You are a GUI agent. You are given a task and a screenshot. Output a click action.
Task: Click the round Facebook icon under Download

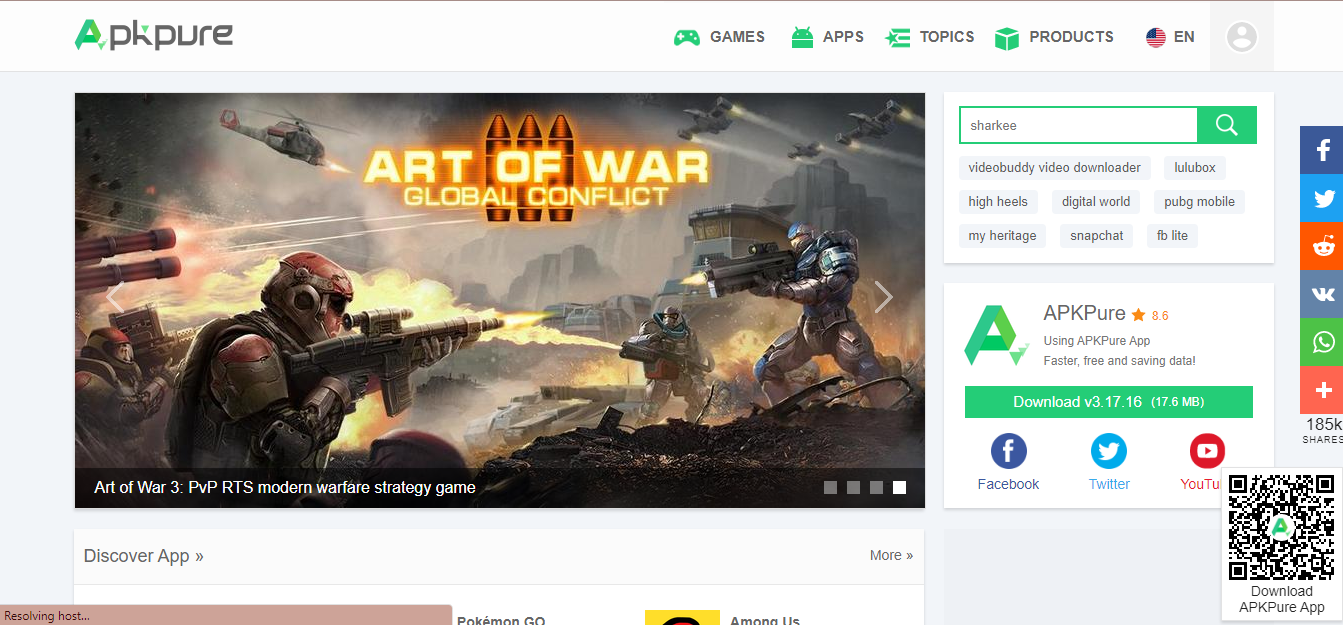pos(1008,451)
